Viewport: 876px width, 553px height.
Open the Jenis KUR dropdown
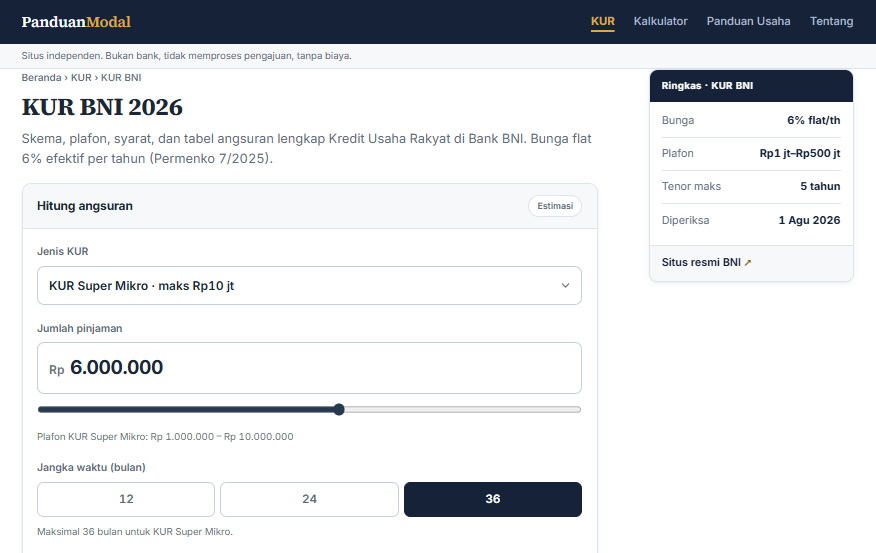coord(309,285)
